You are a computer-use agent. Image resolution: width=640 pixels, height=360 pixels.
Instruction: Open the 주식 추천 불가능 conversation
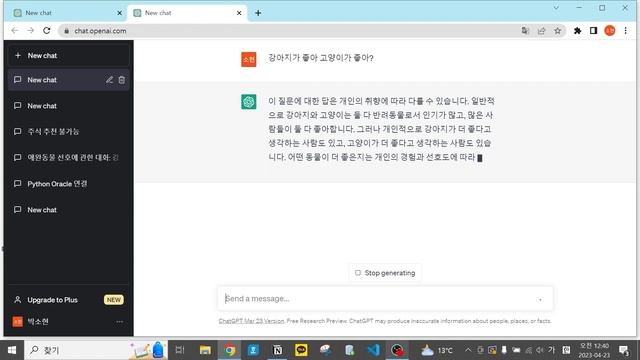(x=69, y=131)
